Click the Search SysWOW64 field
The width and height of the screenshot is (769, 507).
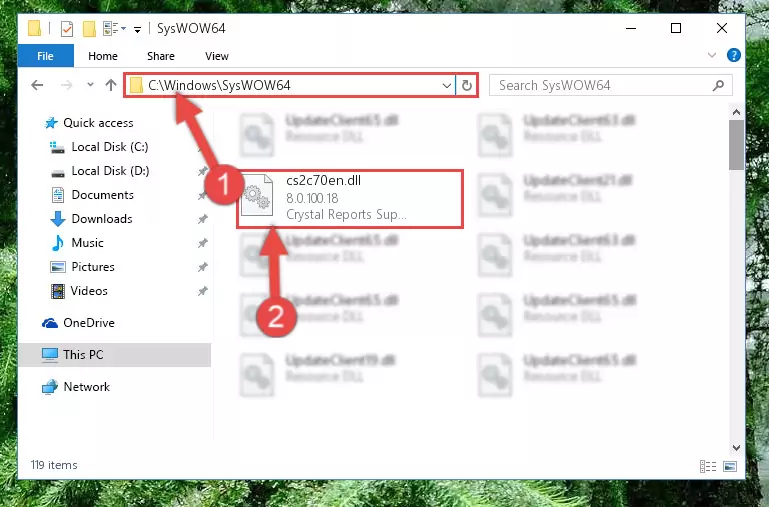point(611,85)
